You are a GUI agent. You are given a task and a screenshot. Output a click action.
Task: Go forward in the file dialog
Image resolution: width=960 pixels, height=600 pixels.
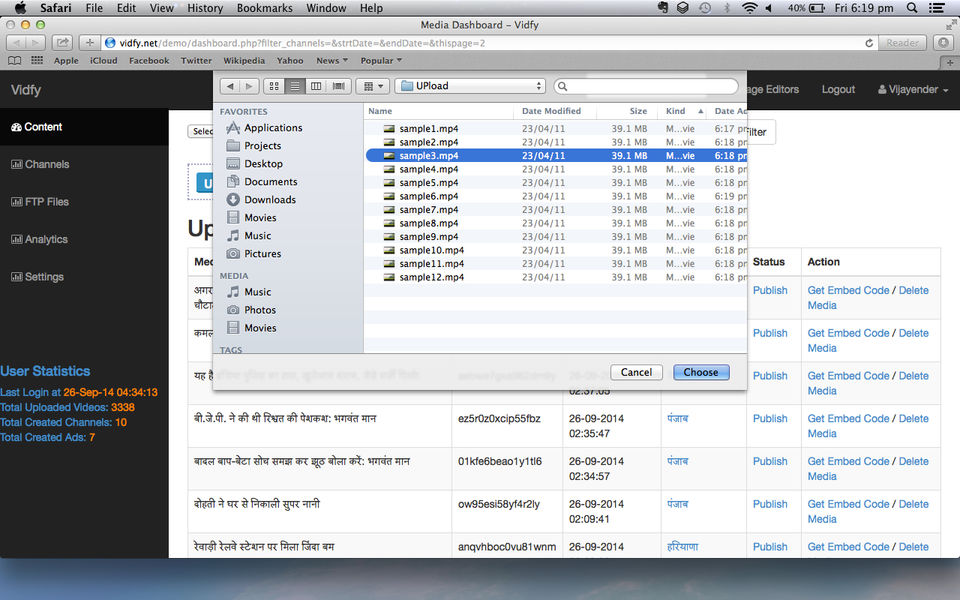[249, 86]
